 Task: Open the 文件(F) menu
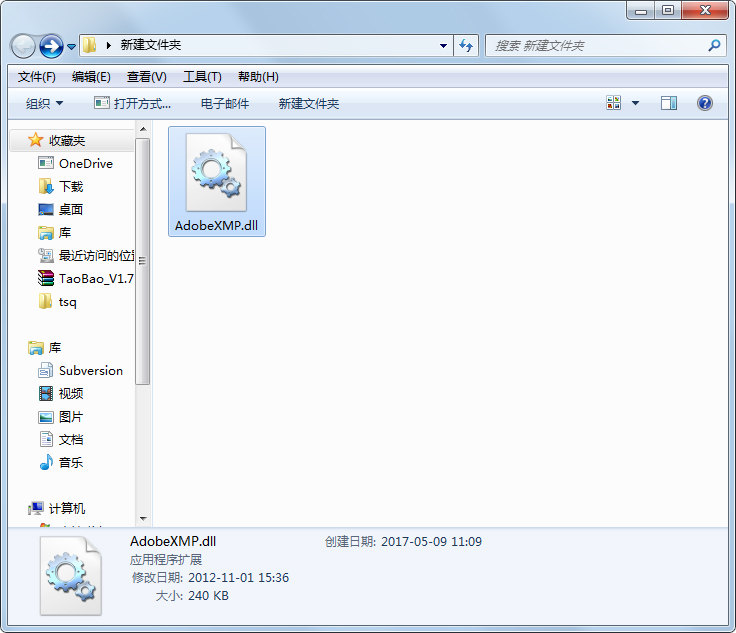(x=37, y=76)
